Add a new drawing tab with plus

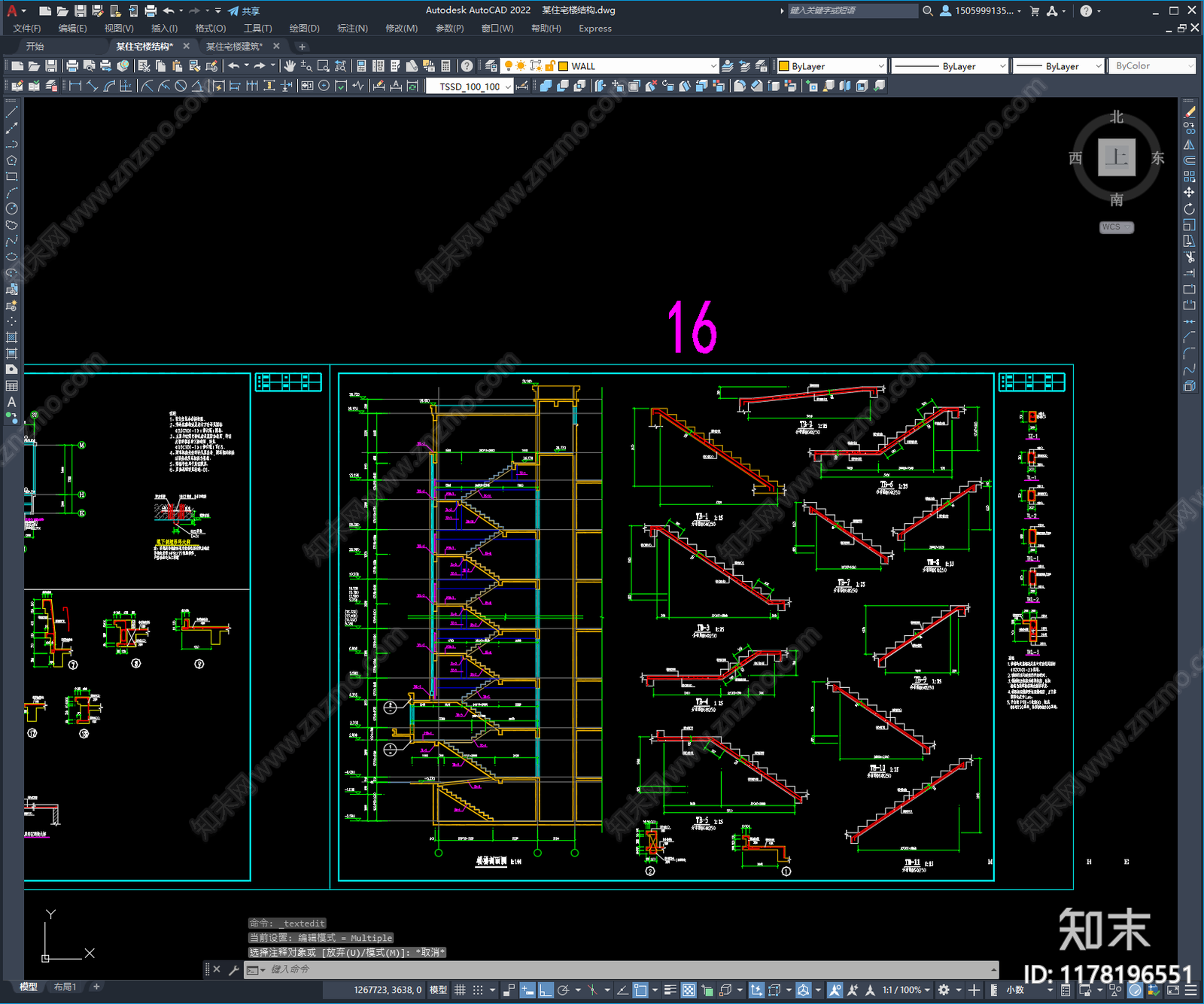(303, 47)
